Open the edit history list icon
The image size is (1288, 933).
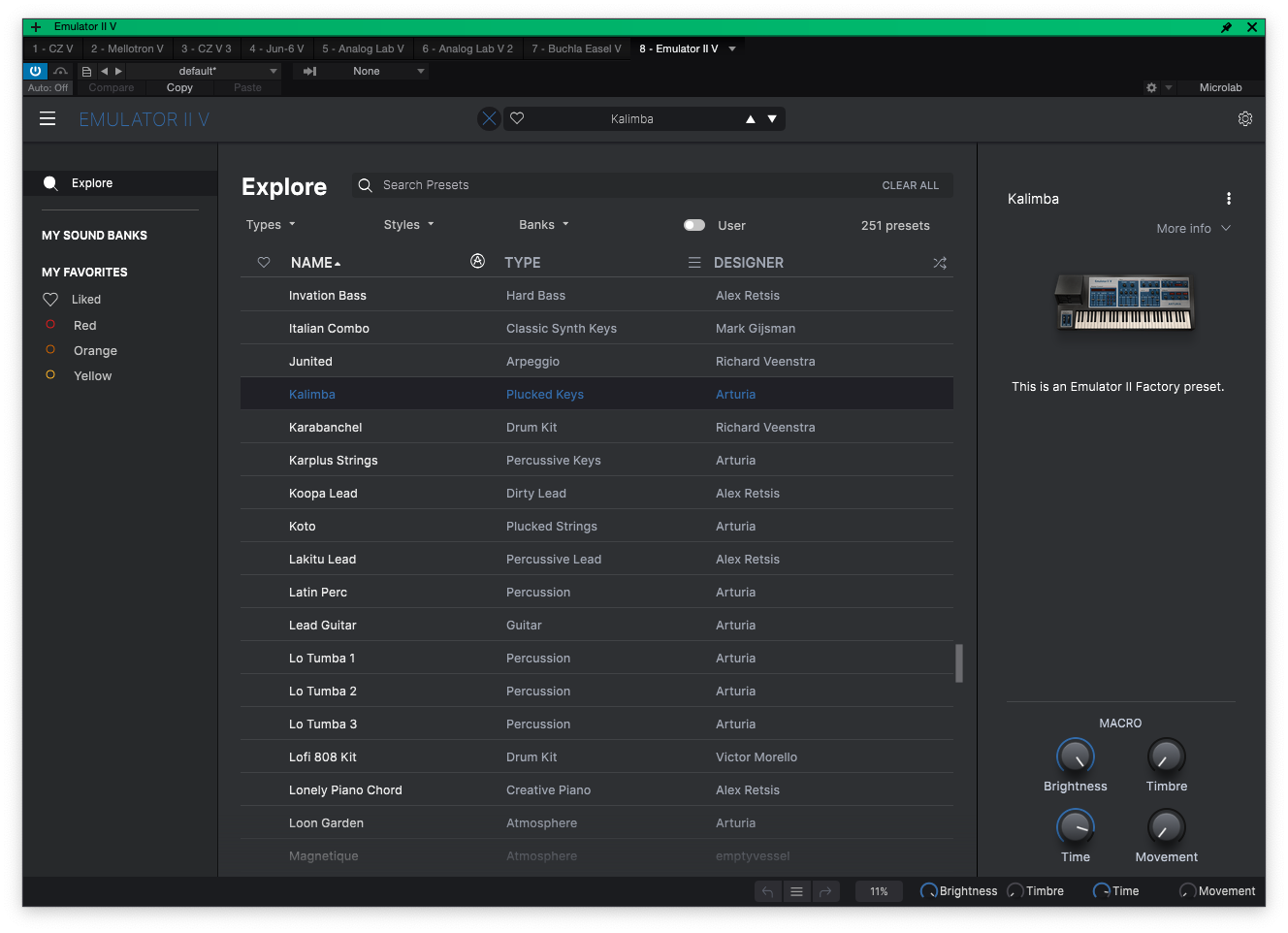[x=796, y=891]
